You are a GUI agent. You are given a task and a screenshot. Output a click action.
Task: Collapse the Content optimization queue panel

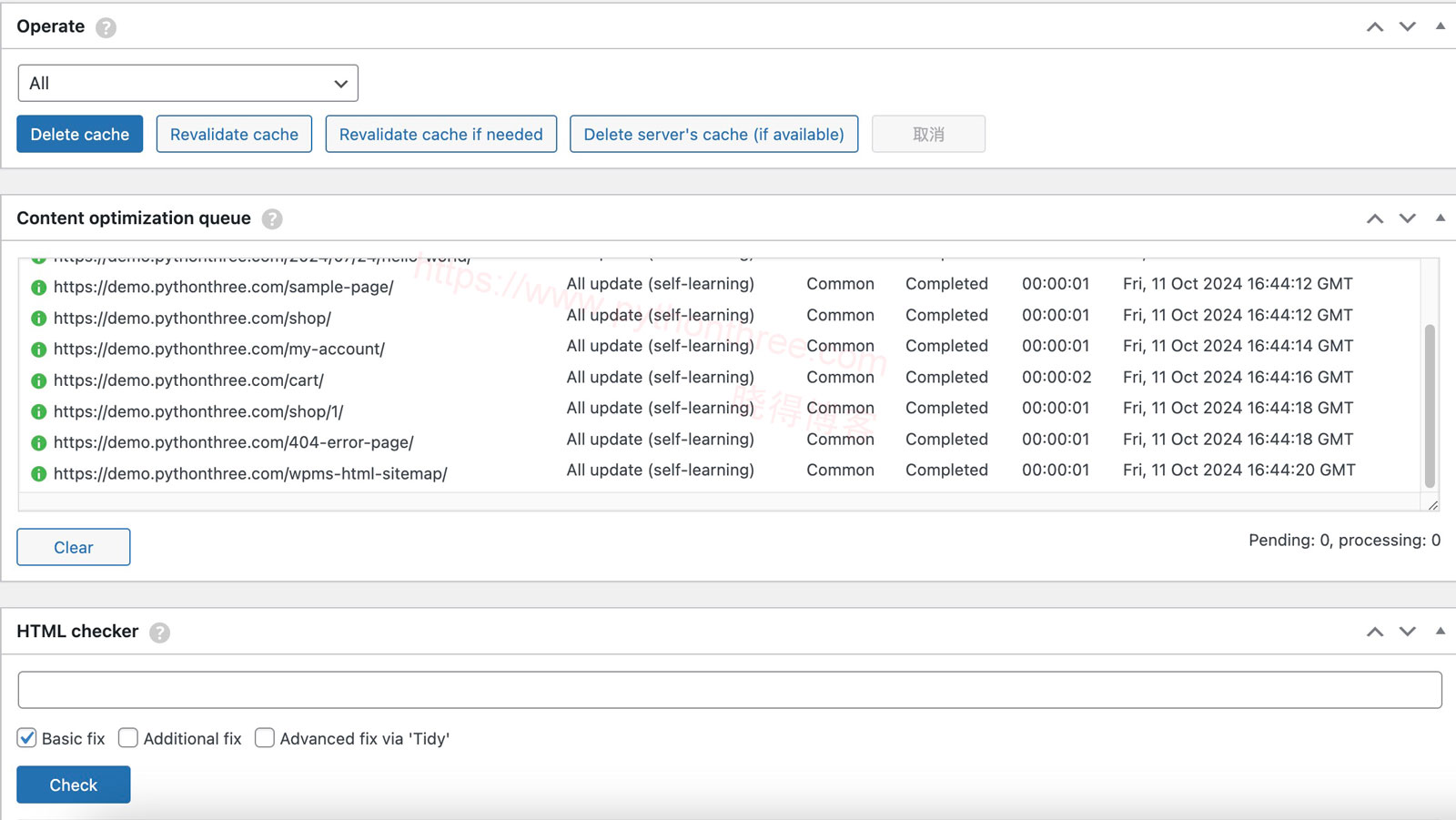[1441, 218]
